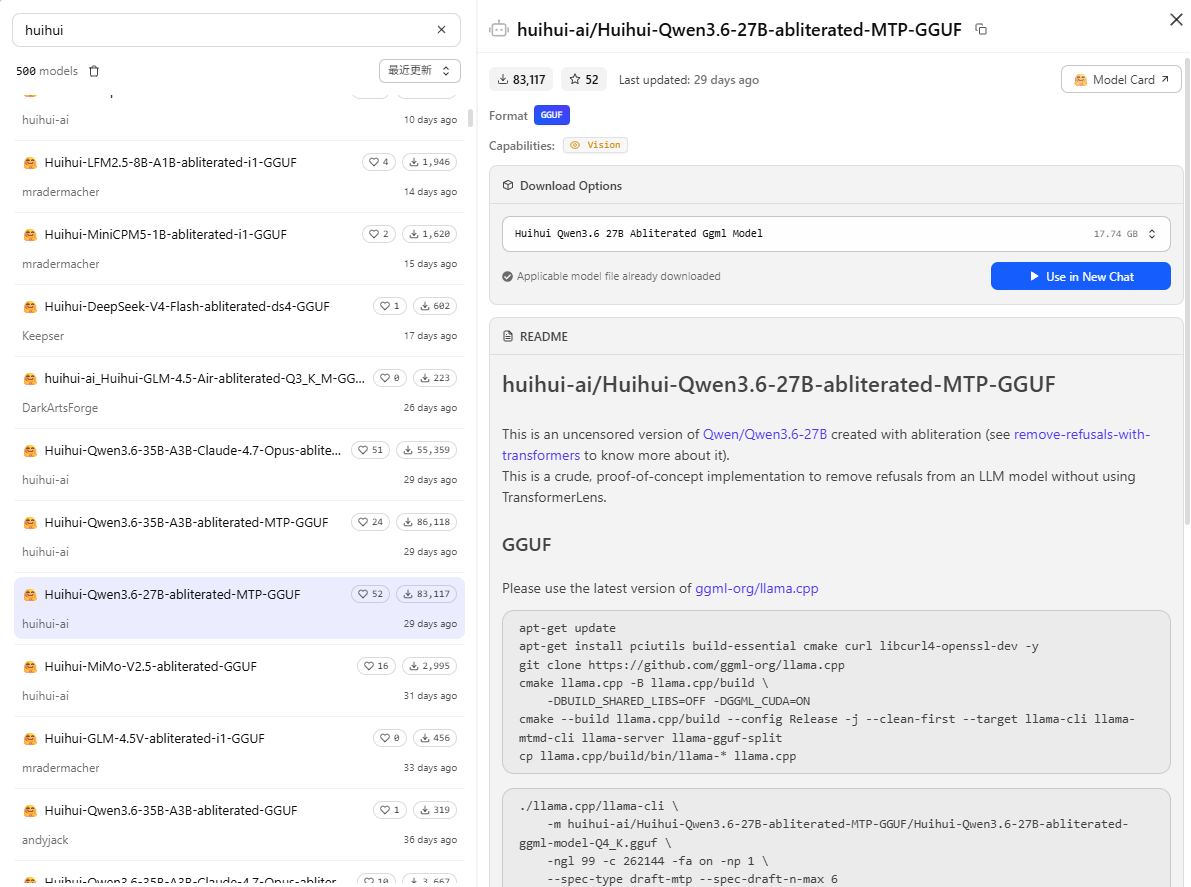This screenshot has height=887, width=1191.
Task: Clear the huihui search field
Action: pos(441,30)
